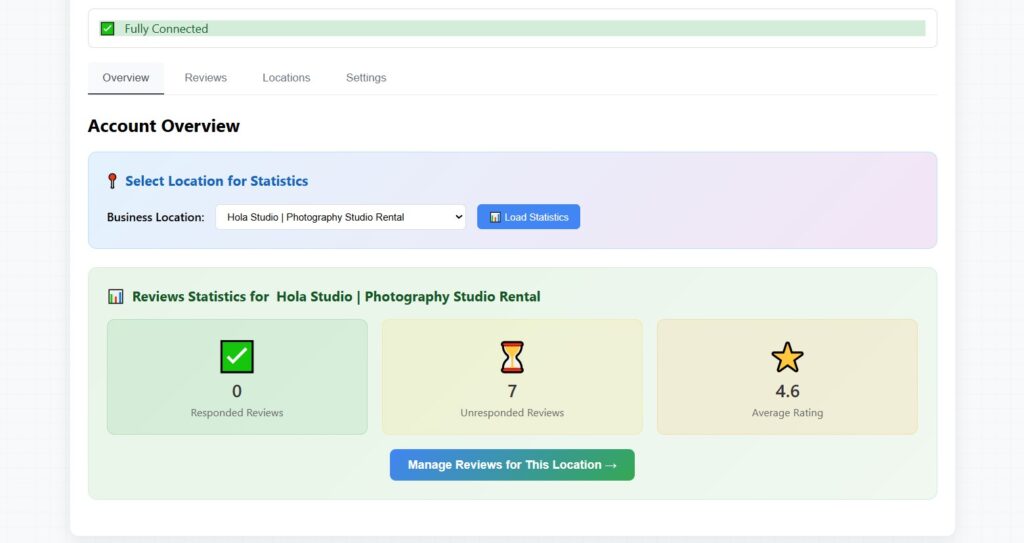Click the green checkmark beside Fully Connected

coord(108,29)
